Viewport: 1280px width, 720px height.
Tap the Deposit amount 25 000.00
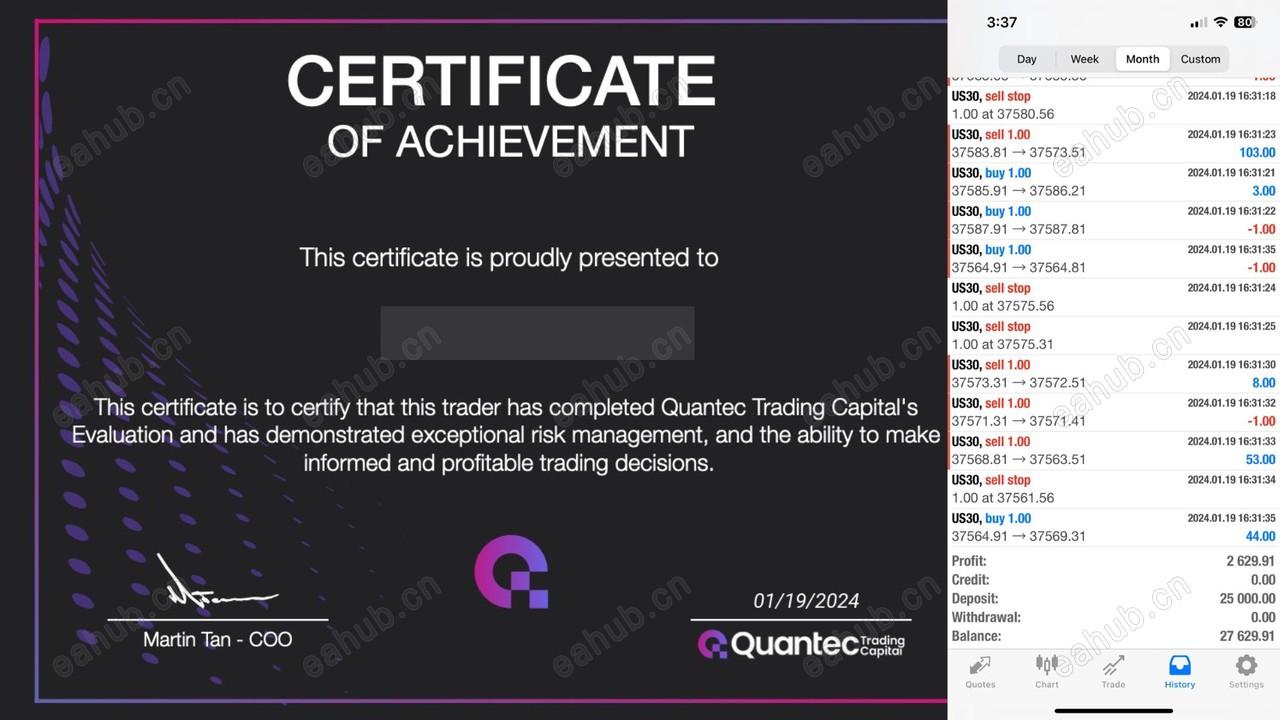pyautogui.click(x=1247, y=599)
